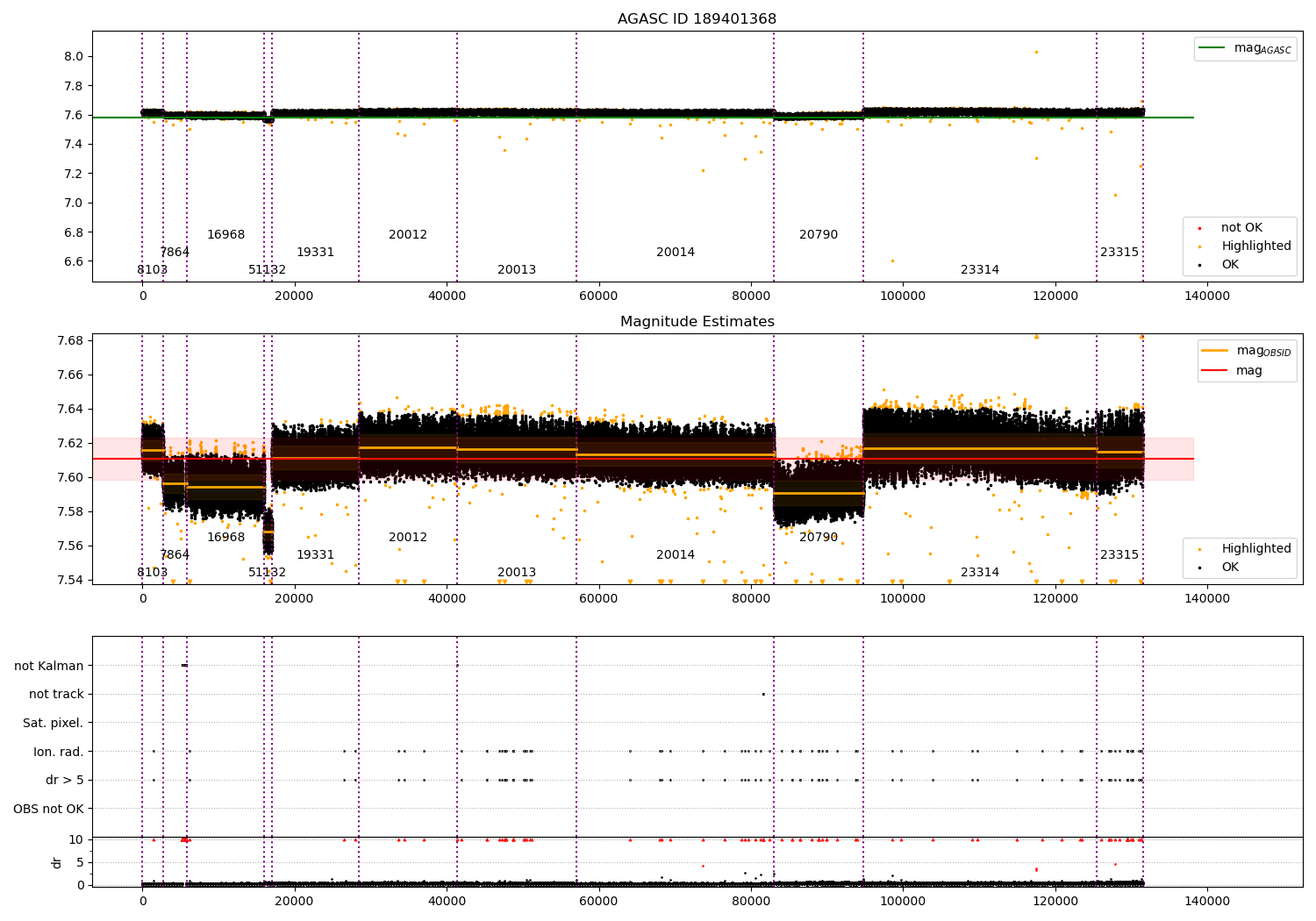Click dr axis tick 10
This screenshot has height=921, width=1316.
click(x=76, y=839)
